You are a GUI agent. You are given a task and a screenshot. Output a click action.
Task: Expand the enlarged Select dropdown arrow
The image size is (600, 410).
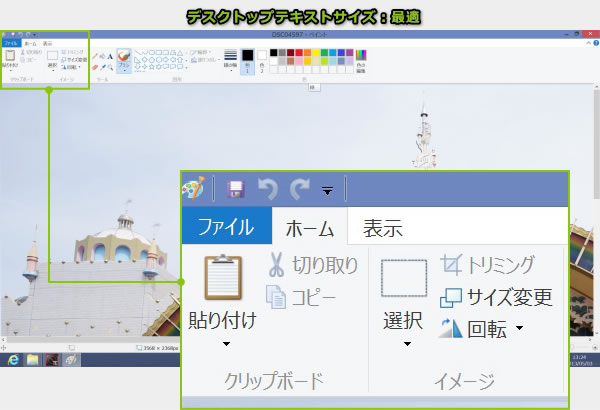tap(408, 344)
